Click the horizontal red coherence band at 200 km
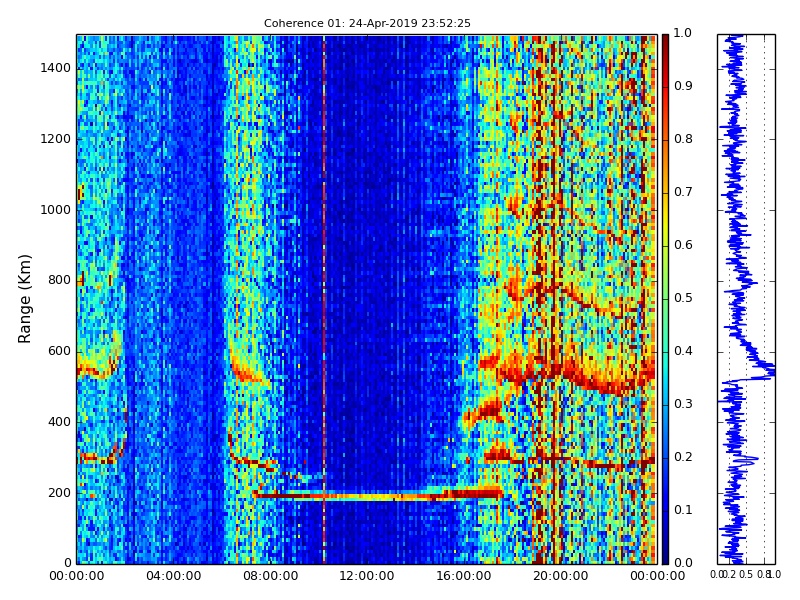The image size is (800, 600). pos(378,494)
